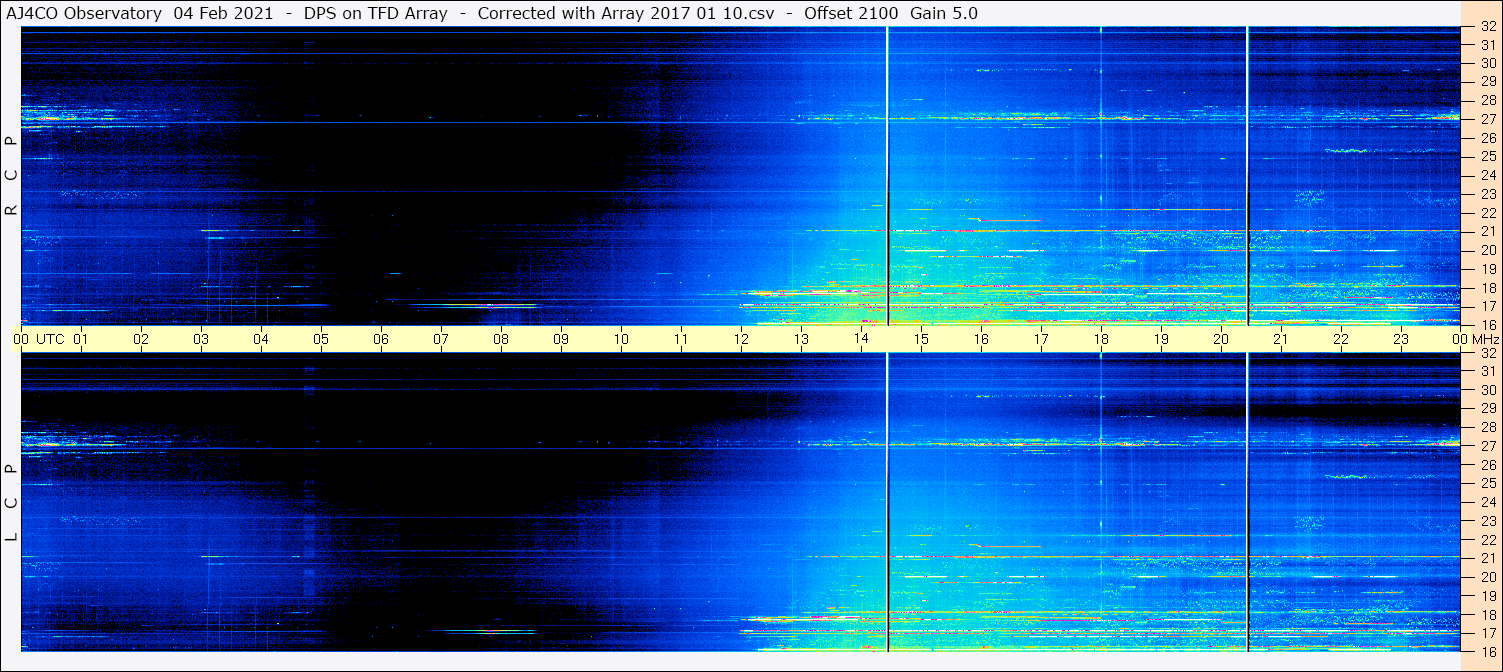
Task: Click the 29 MHz tick in LCP panel
Action: click(1488, 409)
